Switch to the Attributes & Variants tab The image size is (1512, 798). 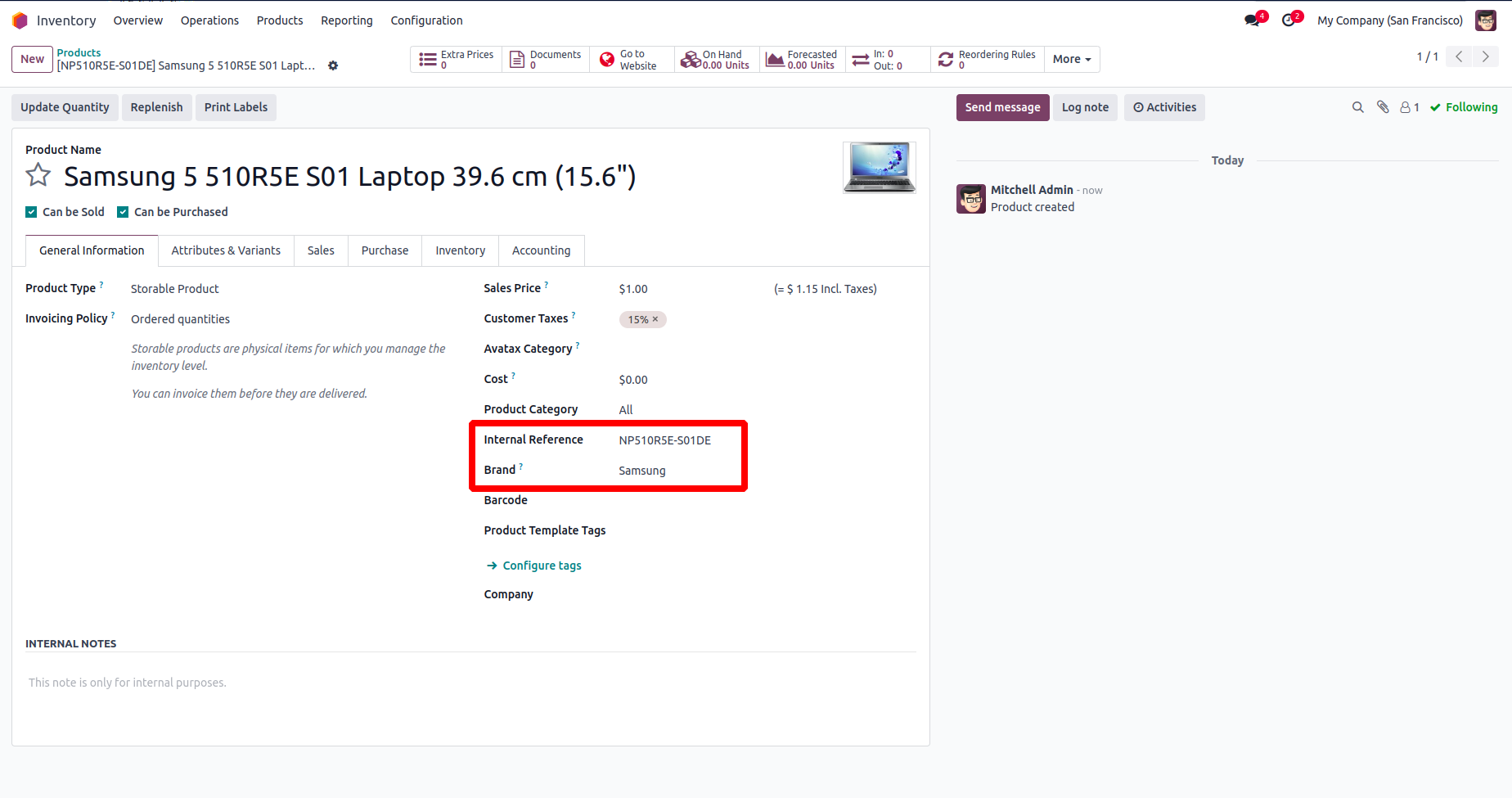(226, 250)
